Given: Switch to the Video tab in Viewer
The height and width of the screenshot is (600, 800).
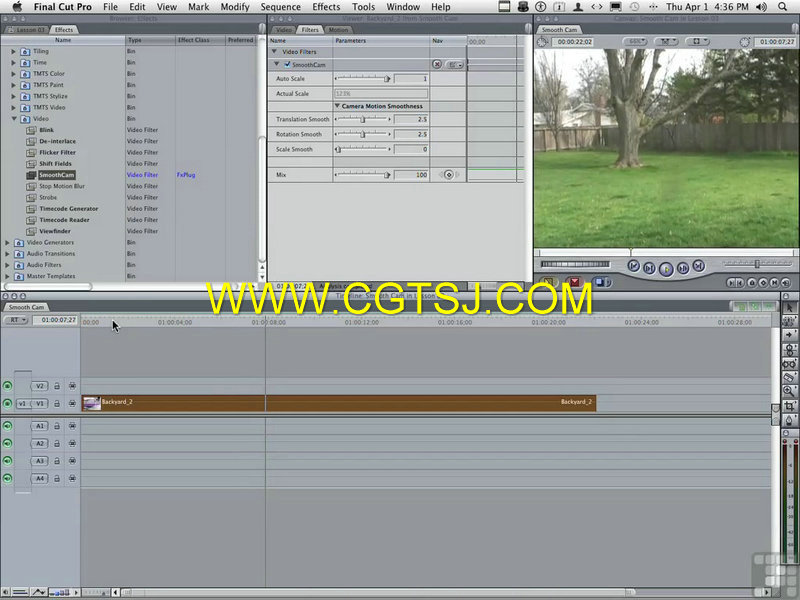Looking at the screenshot, I should tap(283, 30).
